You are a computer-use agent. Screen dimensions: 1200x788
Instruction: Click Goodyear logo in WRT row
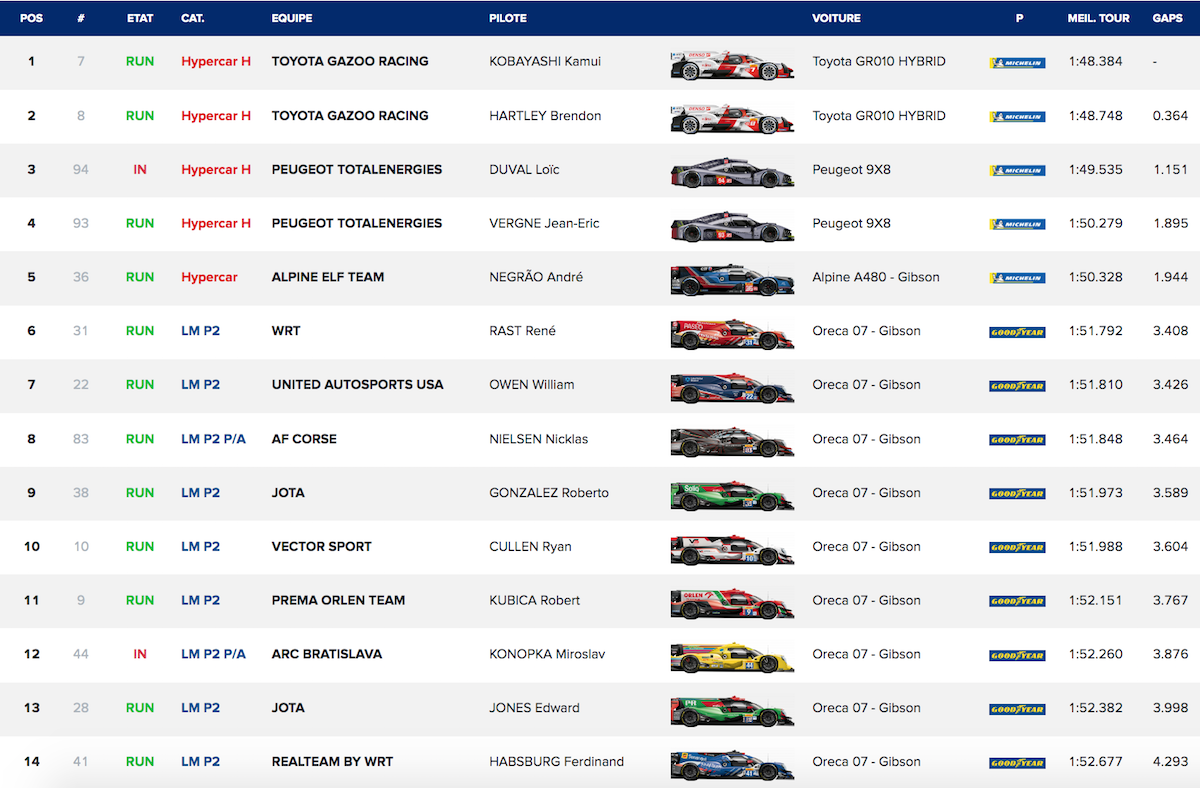click(x=1017, y=332)
